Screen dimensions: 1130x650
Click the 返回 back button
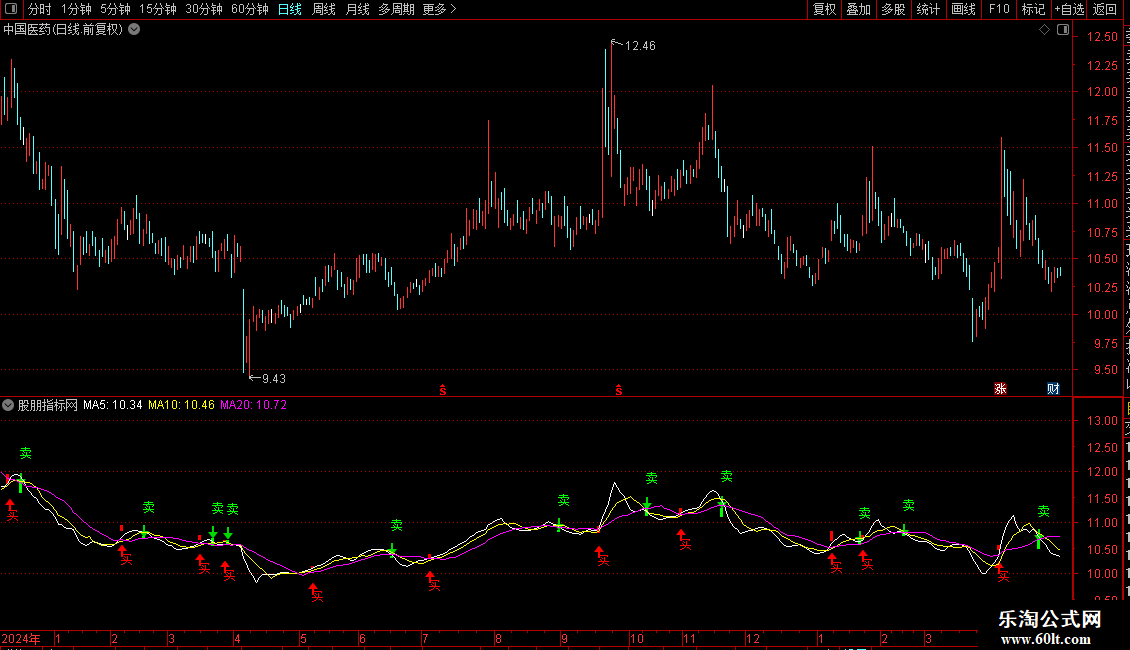click(1105, 9)
